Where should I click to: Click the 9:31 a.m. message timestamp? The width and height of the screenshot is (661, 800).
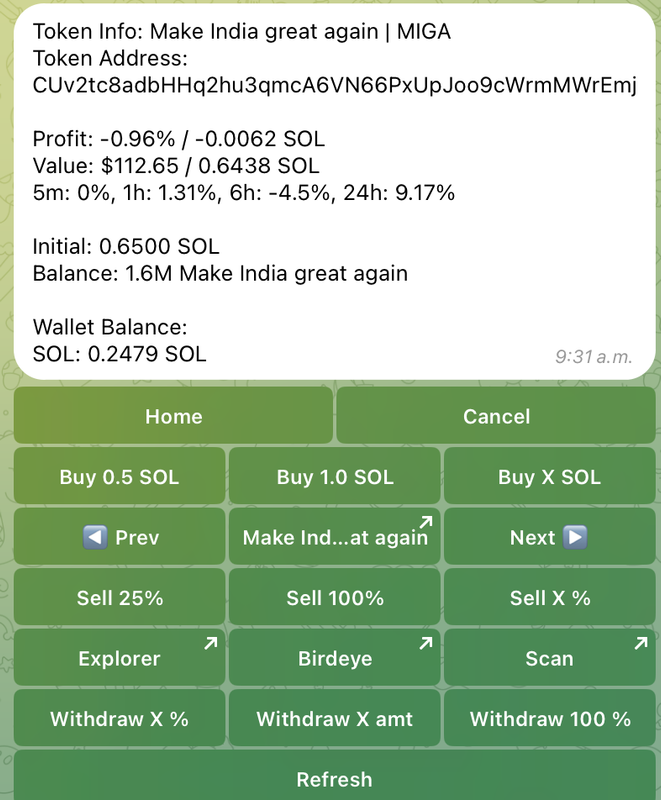click(594, 357)
